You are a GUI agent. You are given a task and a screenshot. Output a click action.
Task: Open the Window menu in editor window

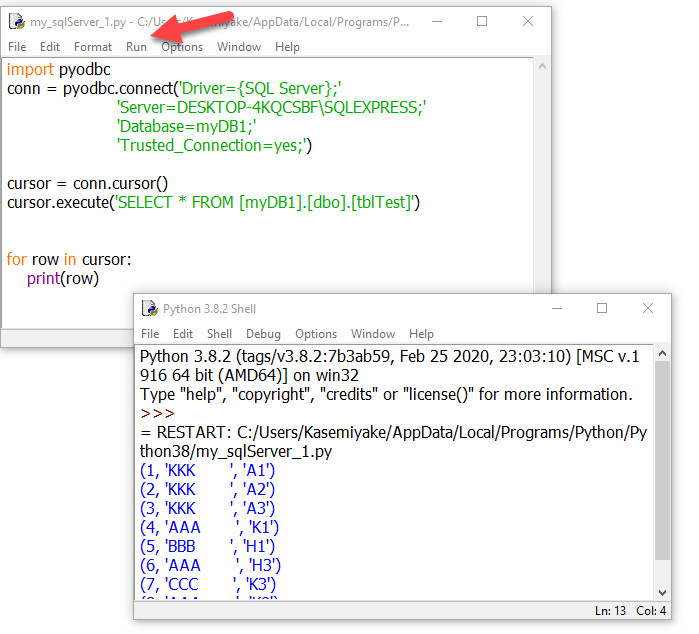pos(239,47)
